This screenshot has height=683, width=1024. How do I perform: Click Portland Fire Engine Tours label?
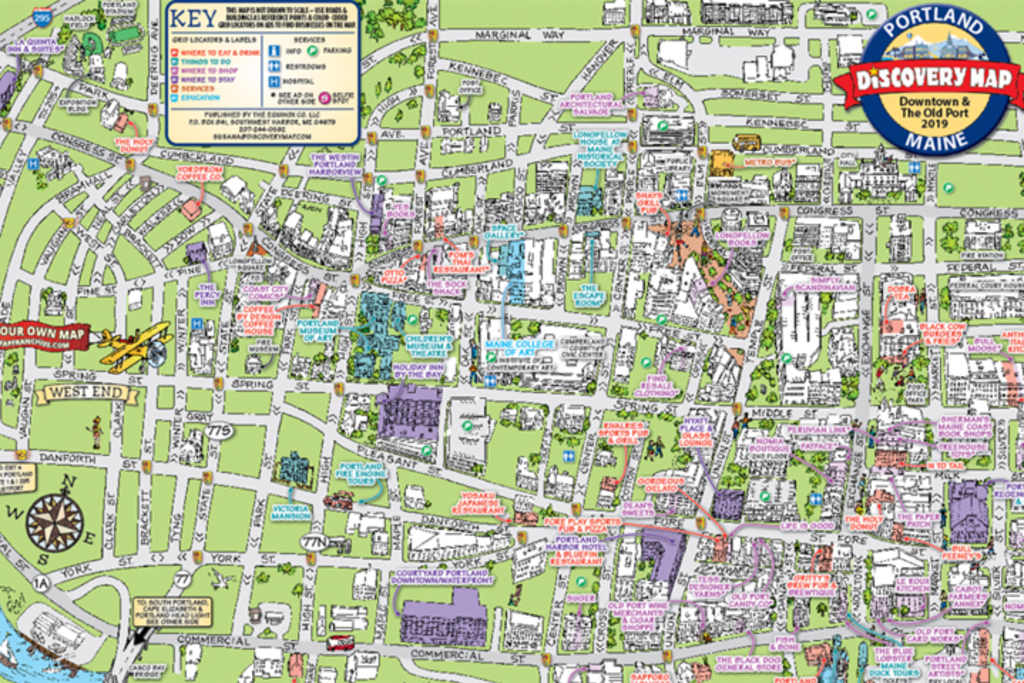coord(360,474)
